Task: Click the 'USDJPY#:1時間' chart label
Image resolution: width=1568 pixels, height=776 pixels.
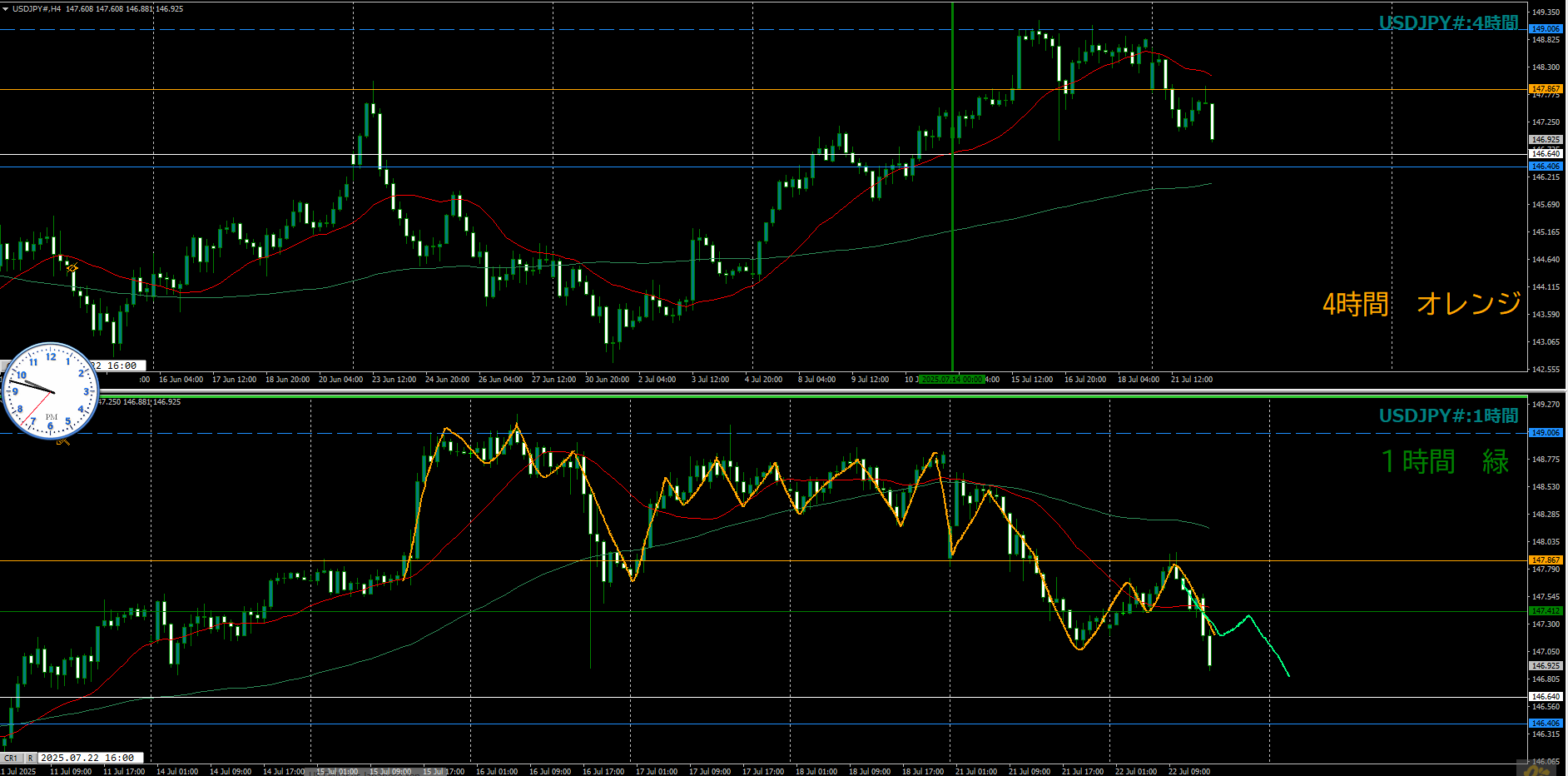Action: [1448, 415]
